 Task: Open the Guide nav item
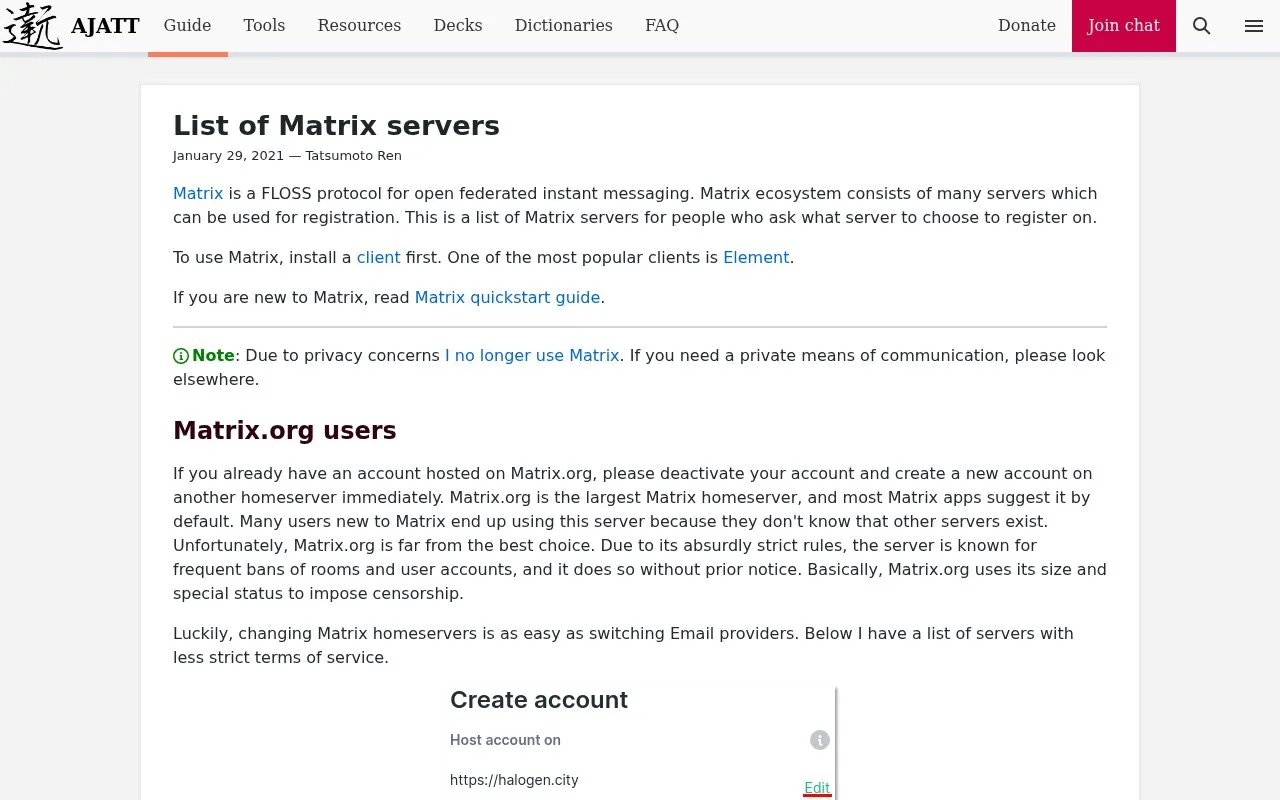pos(187,26)
